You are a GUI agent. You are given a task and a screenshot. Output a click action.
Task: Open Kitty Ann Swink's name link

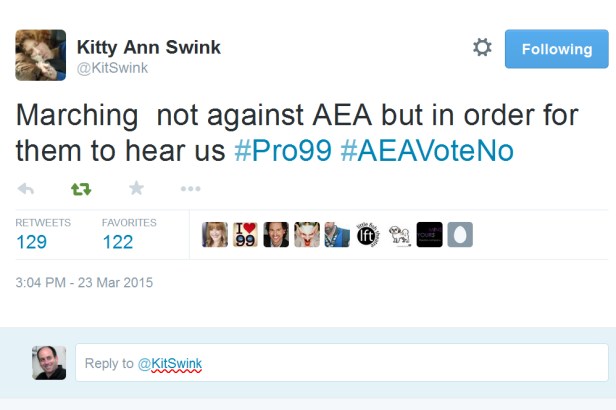coord(149,47)
